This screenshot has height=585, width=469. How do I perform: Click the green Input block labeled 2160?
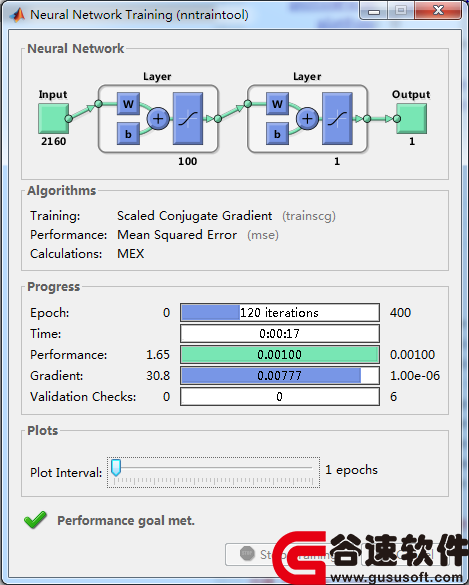click(53, 119)
